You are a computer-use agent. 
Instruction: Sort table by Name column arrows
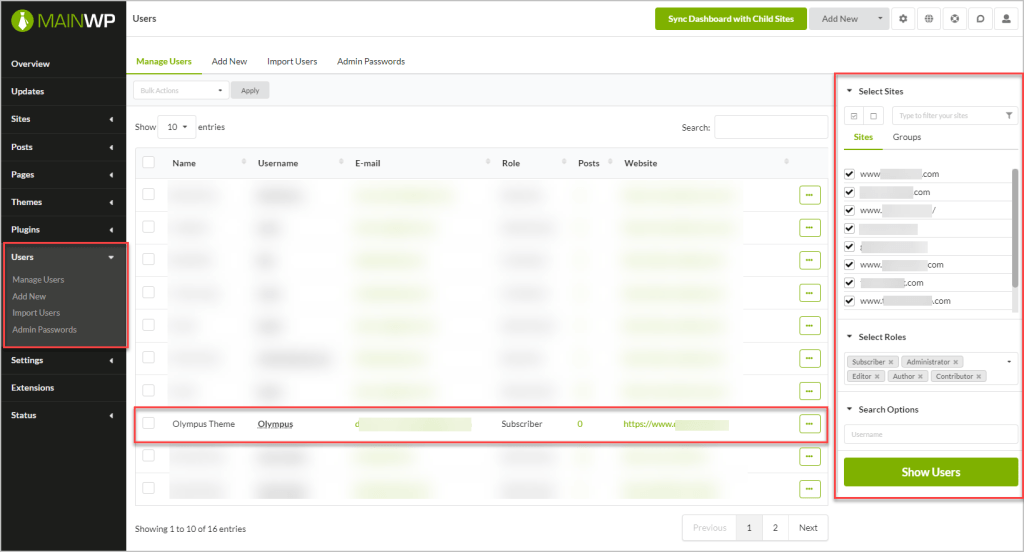click(x=244, y=162)
